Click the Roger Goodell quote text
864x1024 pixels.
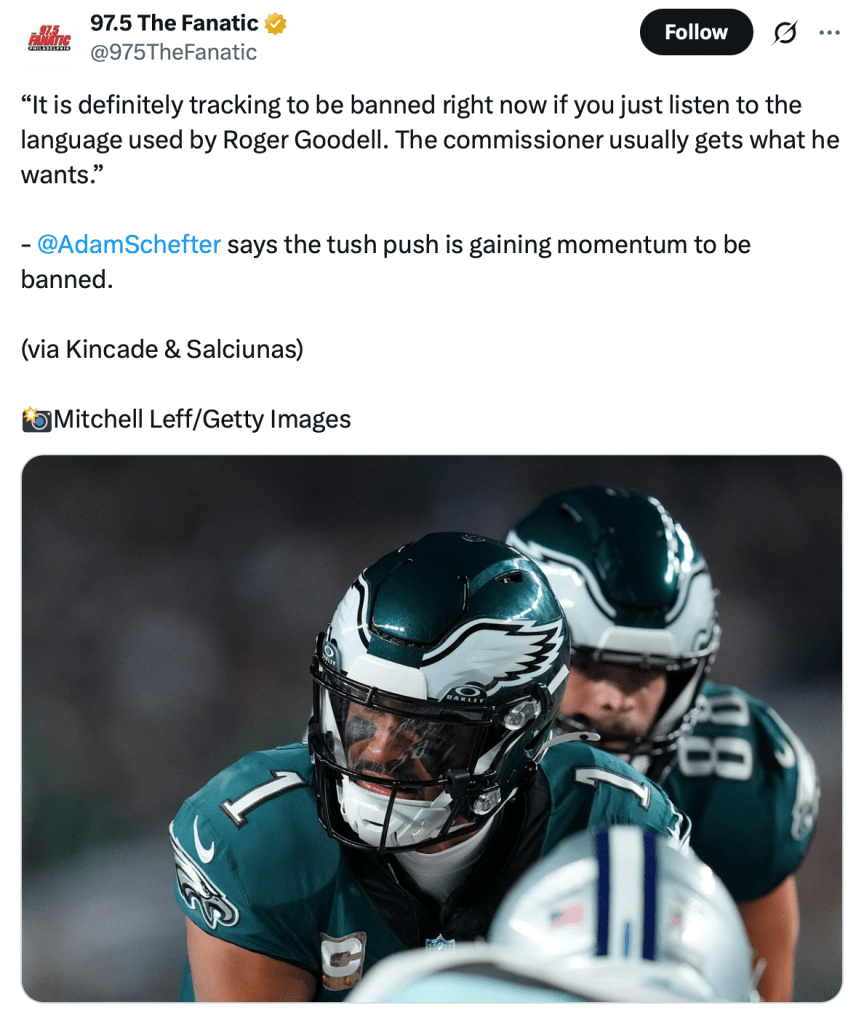pyautogui.click(x=430, y=140)
